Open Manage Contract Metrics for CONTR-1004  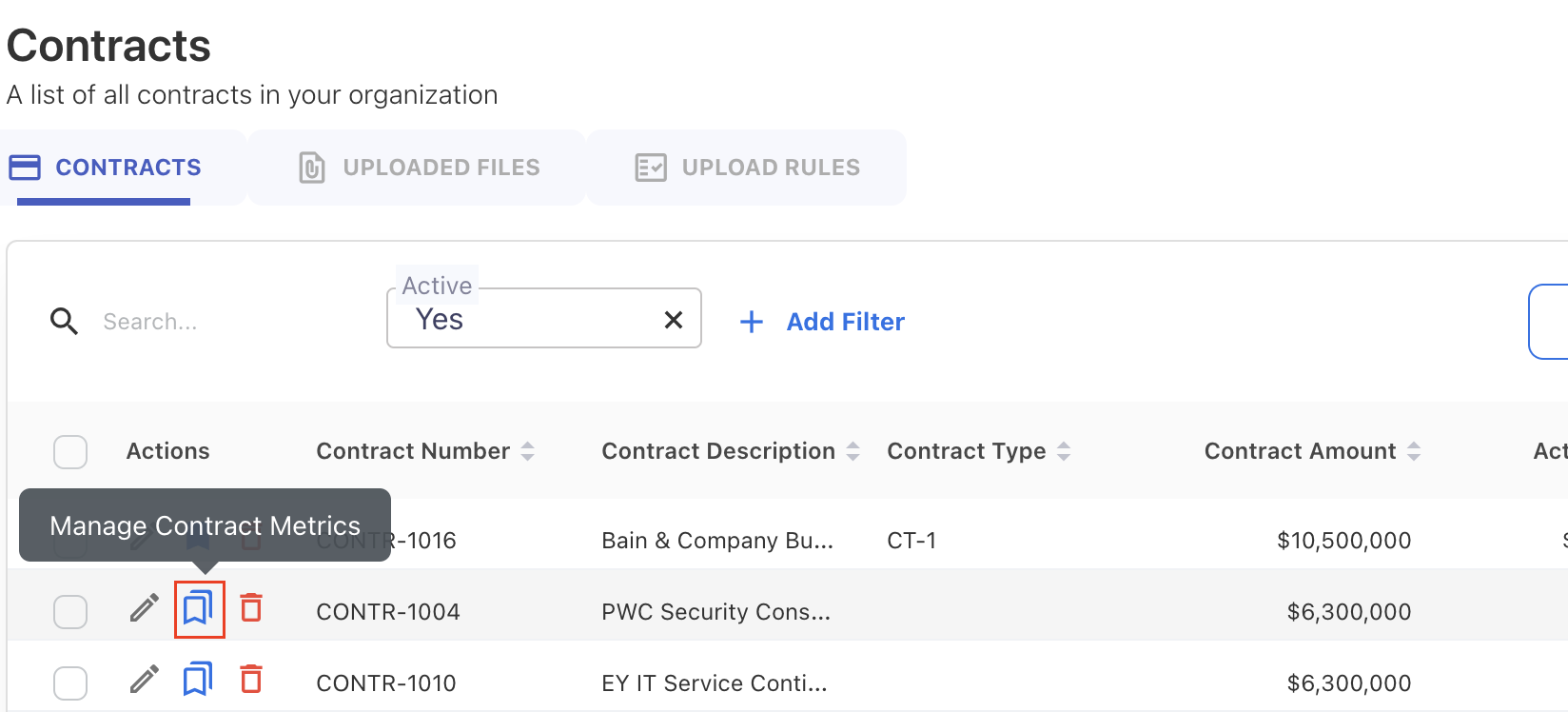click(199, 607)
